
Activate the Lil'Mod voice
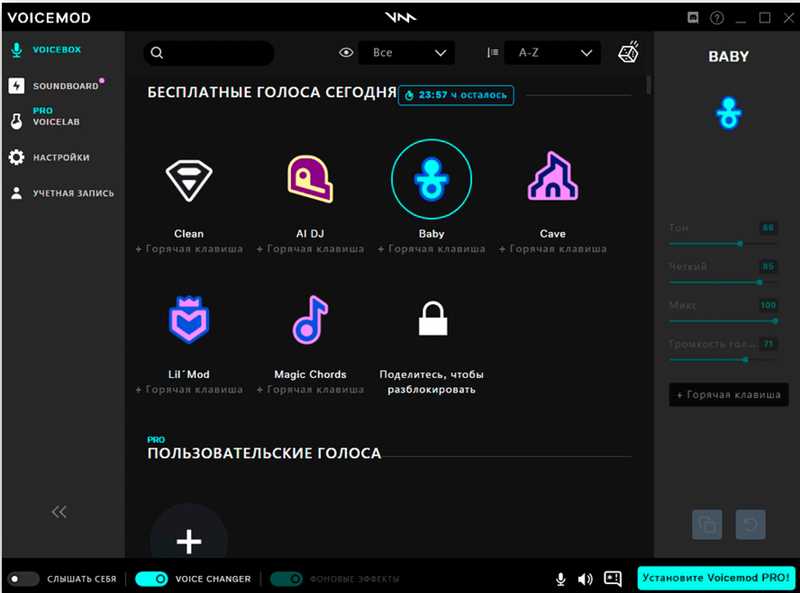pyautogui.click(x=189, y=319)
